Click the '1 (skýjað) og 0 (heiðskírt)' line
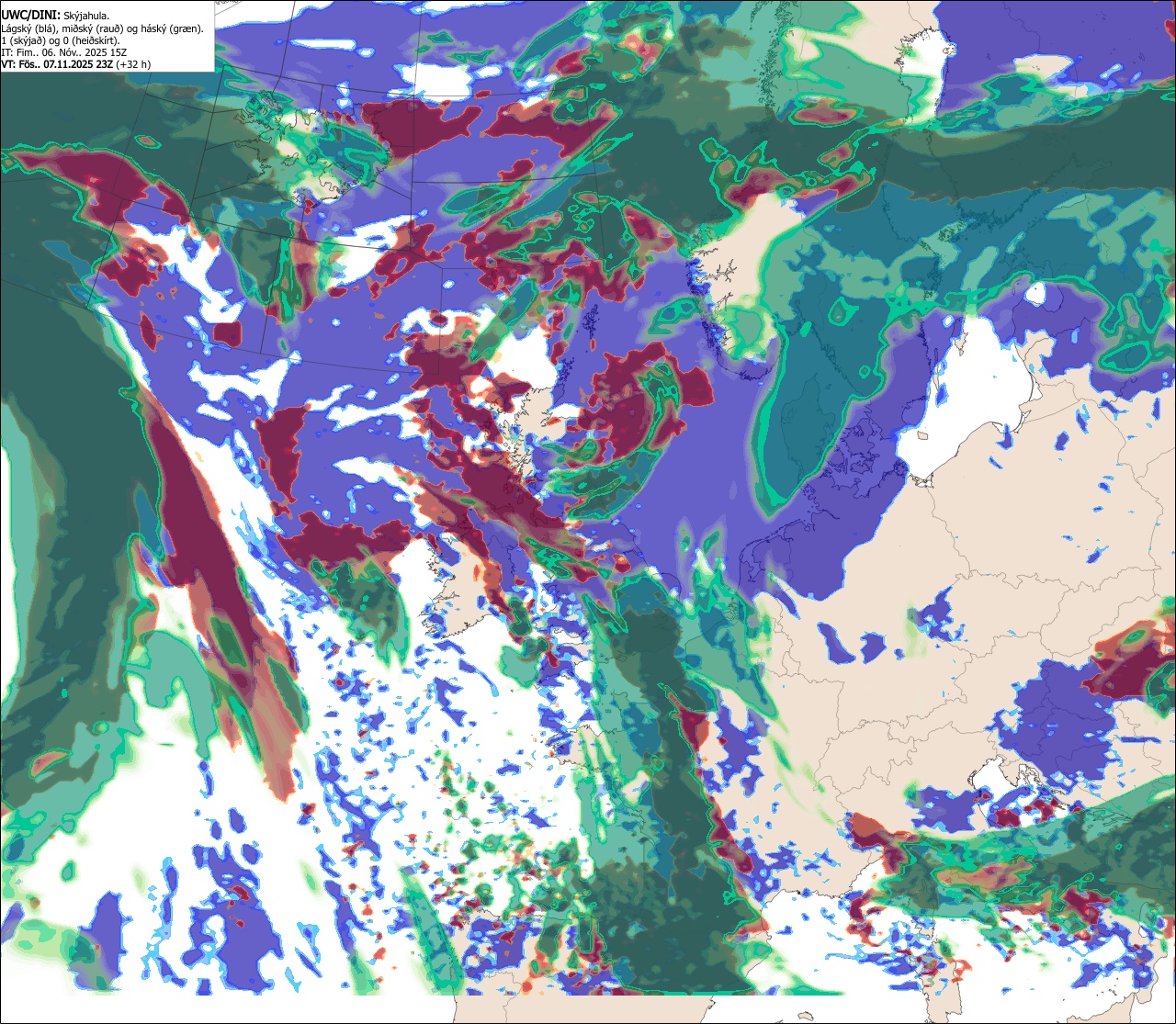The image size is (1176, 1024). tap(61, 40)
